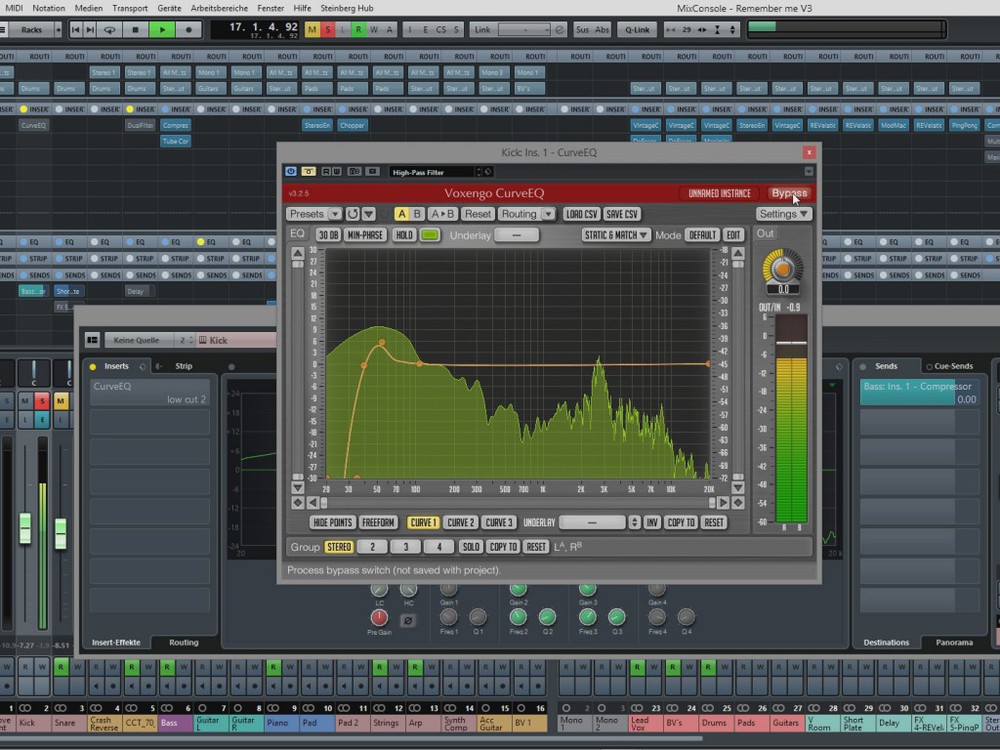Click Save CSV button

622,214
